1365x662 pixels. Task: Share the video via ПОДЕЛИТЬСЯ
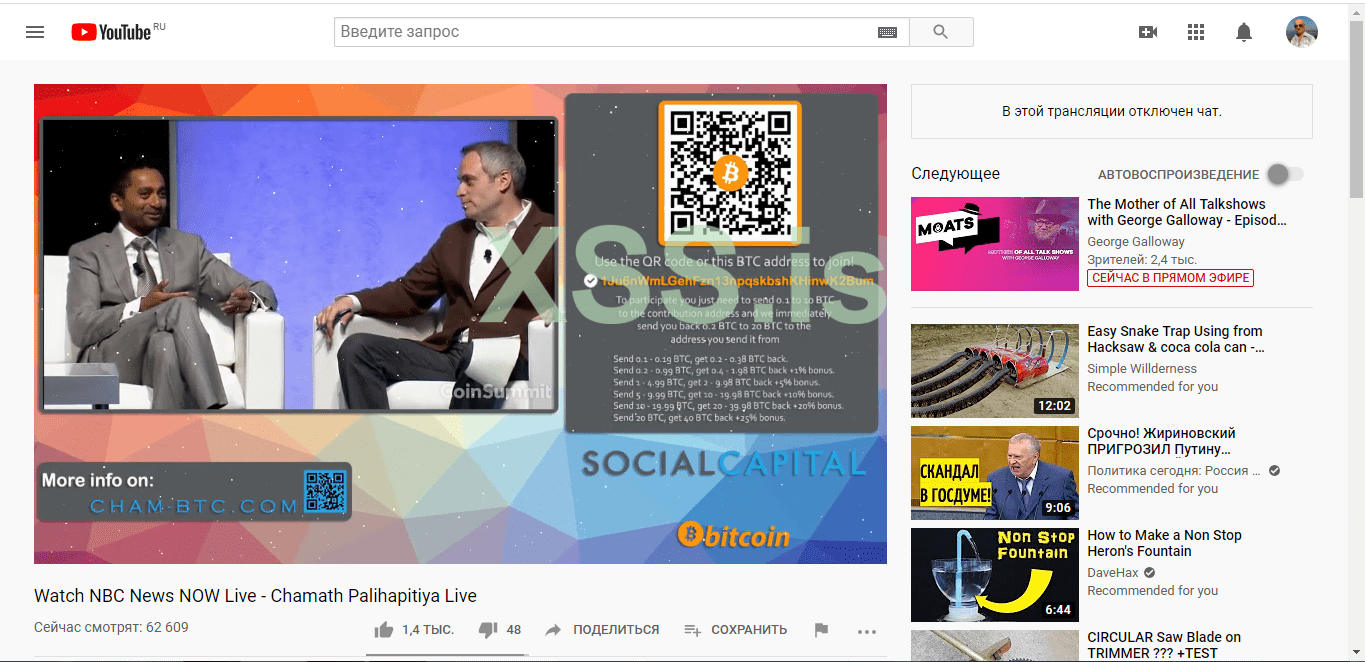click(x=602, y=630)
